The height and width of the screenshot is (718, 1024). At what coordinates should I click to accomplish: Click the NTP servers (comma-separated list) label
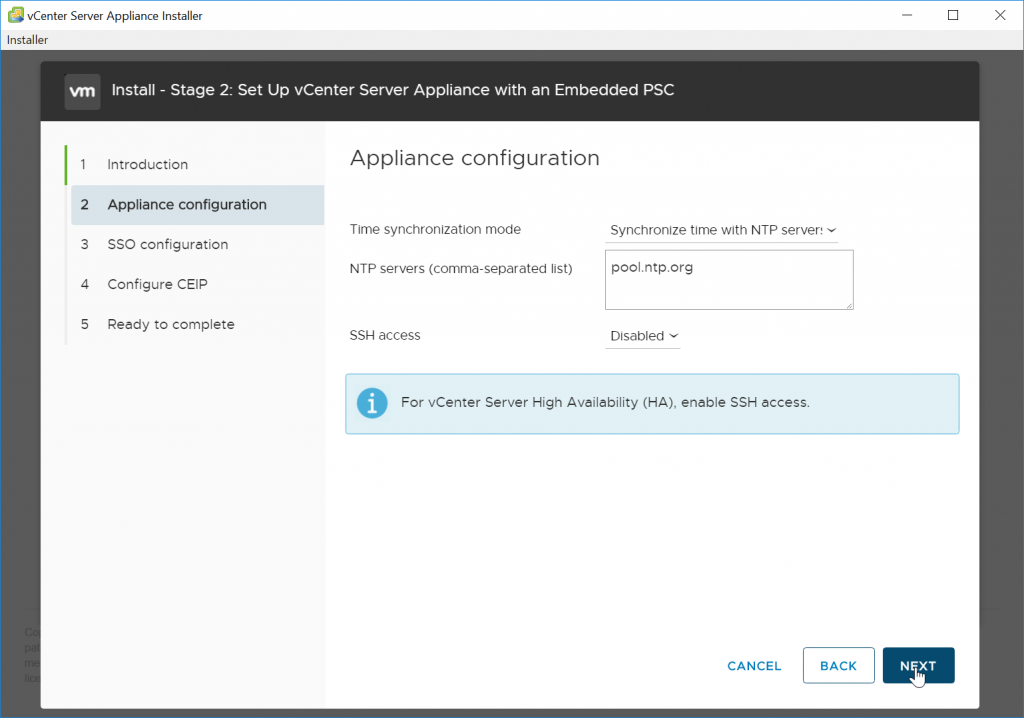(460, 269)
